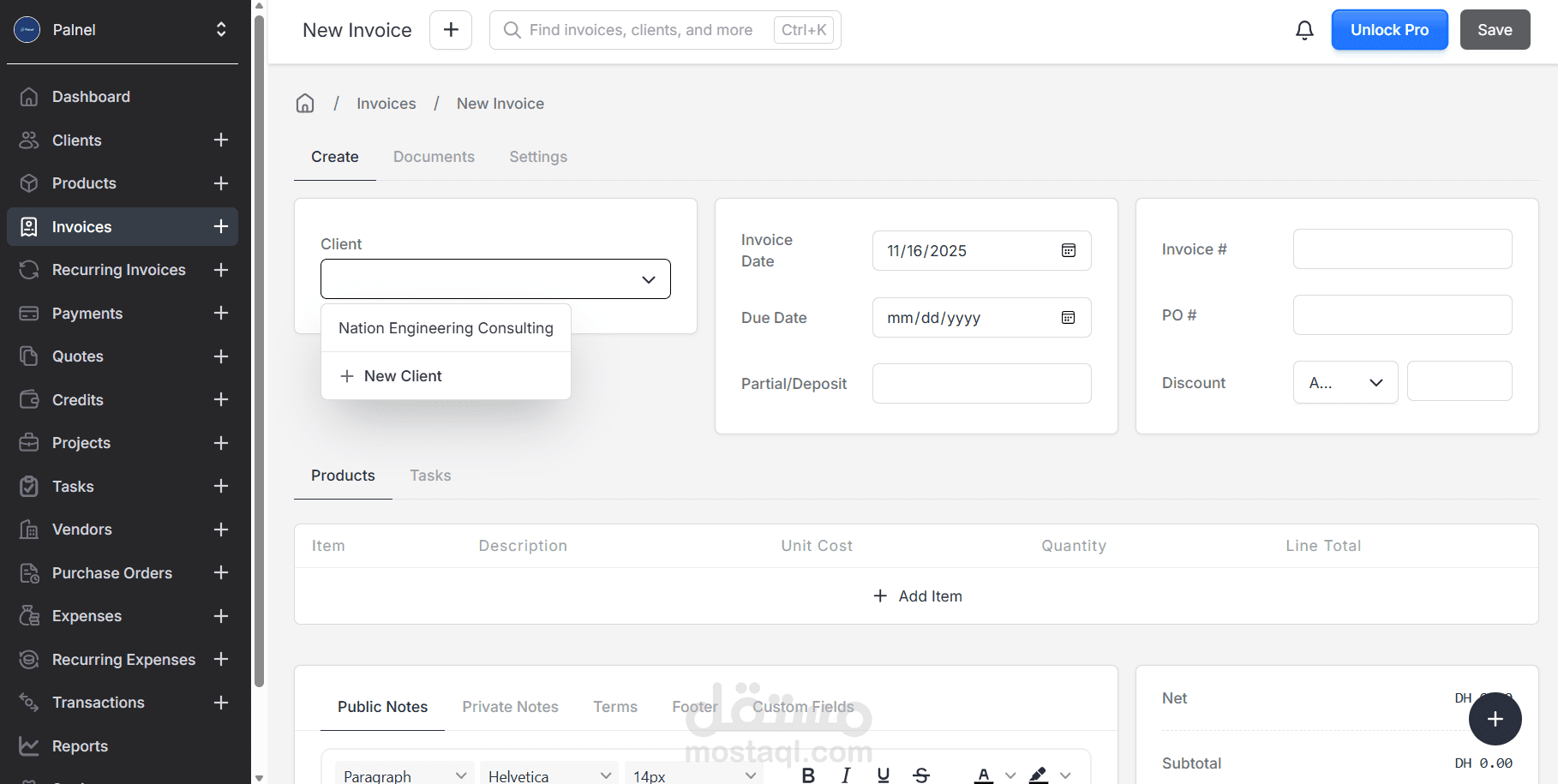Screen dimensions: 1558x784
Task: Open the Helvetica font dropdown
Action: pyautogui.click(x=548, y=775)
